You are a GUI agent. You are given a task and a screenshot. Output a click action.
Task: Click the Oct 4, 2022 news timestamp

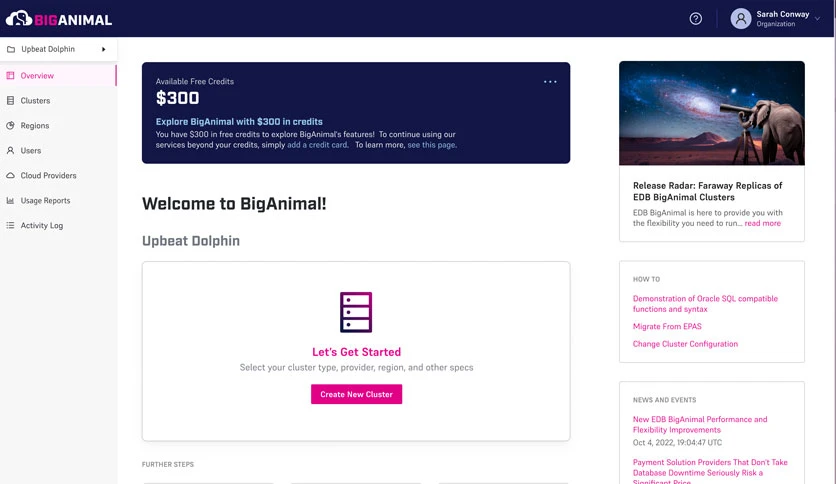pyautogui.click(x=677, y=442)
